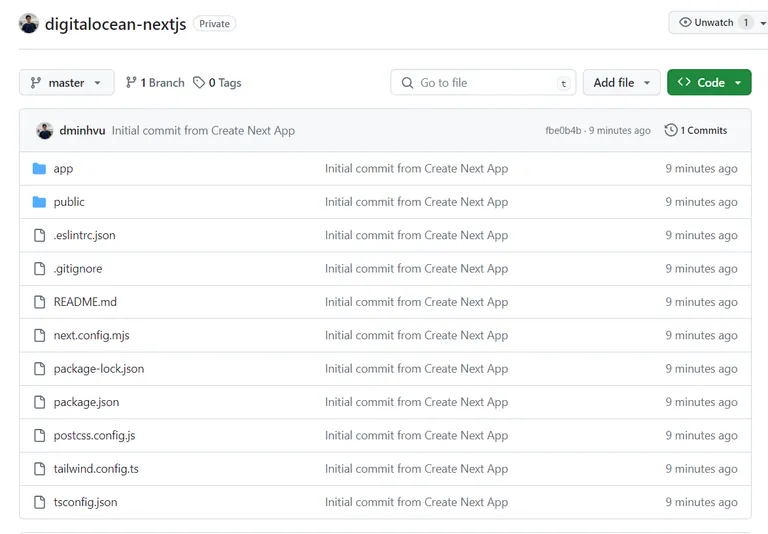Open the app folder name
This screenshot has height=534, width=768.
[63, 169]
